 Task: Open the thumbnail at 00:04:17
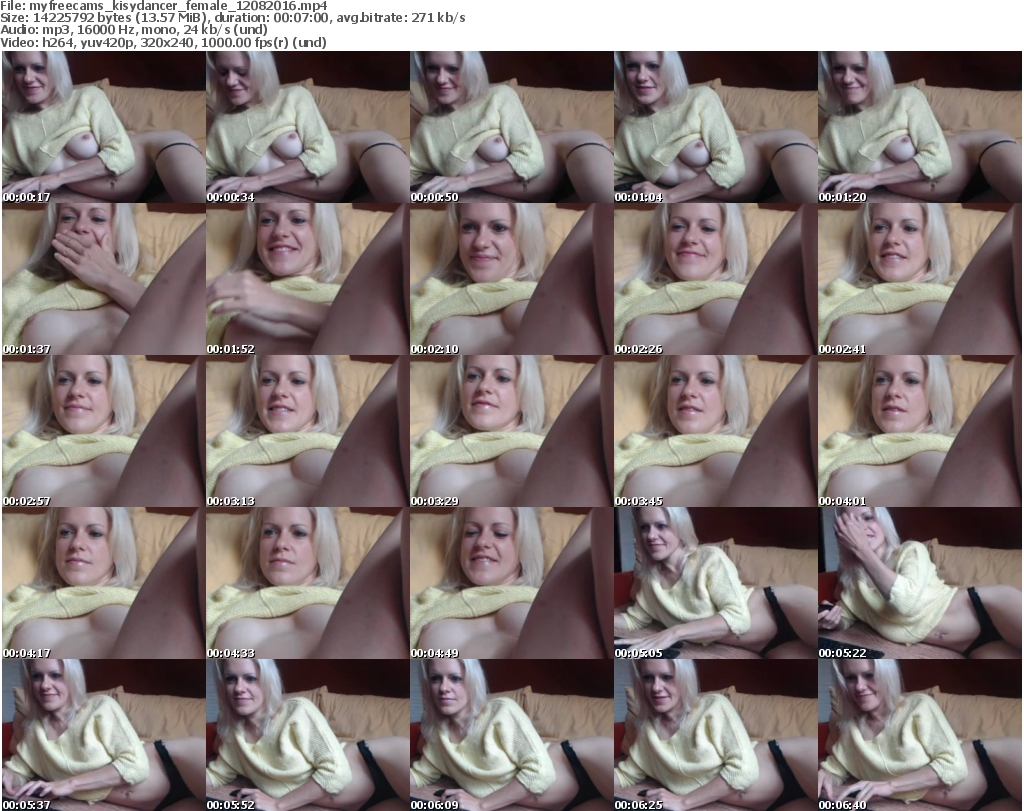pyautogui.click(x=104, y=583)
